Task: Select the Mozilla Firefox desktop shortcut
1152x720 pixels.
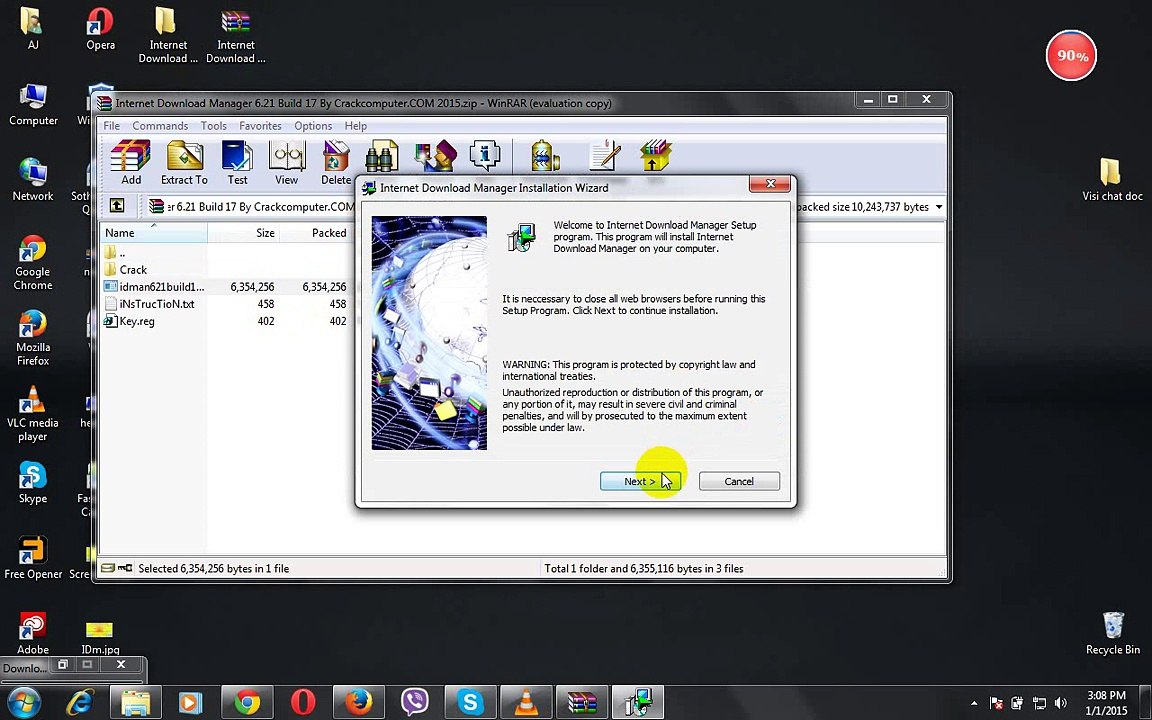Action: (33, 338)
